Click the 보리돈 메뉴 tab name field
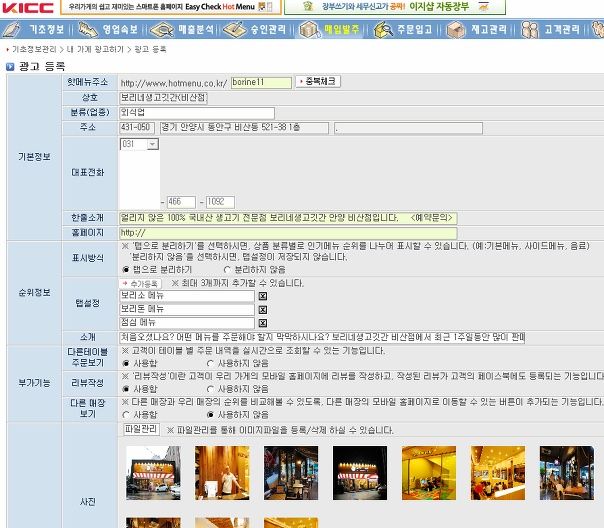 (187, 309)
